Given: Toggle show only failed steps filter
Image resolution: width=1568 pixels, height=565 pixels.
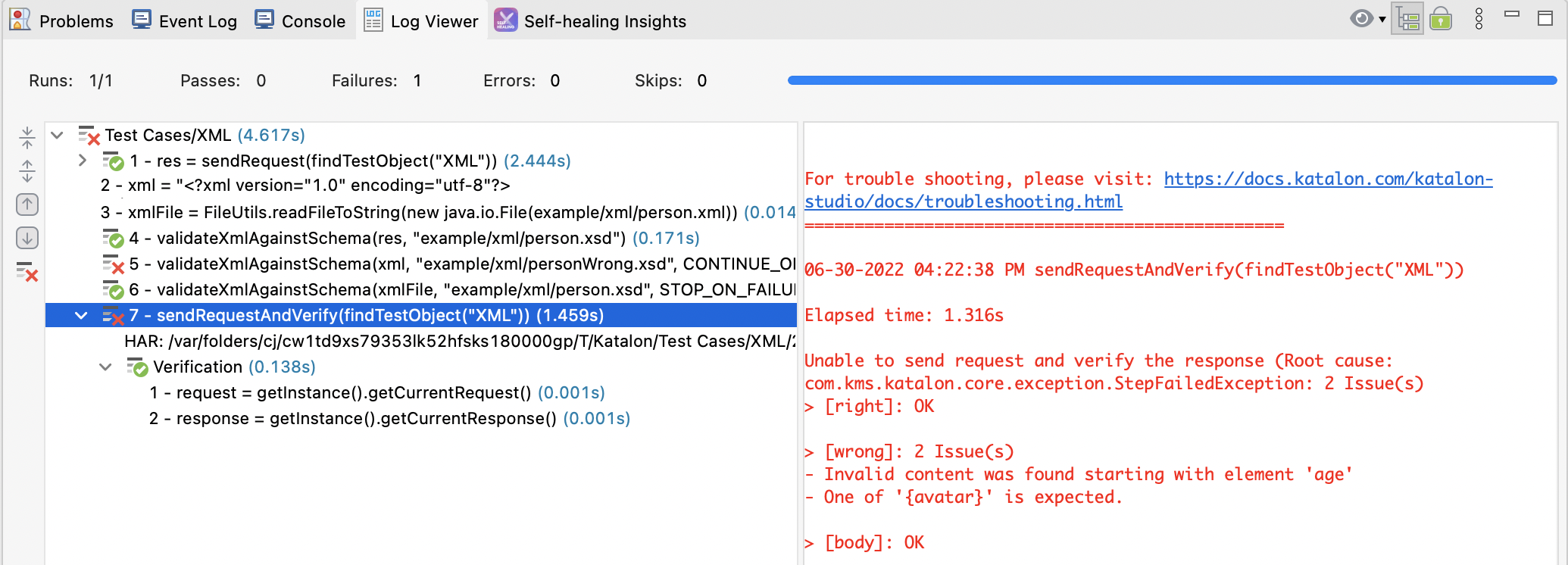Looking at the screenshot, I should (x=27, y=272).
